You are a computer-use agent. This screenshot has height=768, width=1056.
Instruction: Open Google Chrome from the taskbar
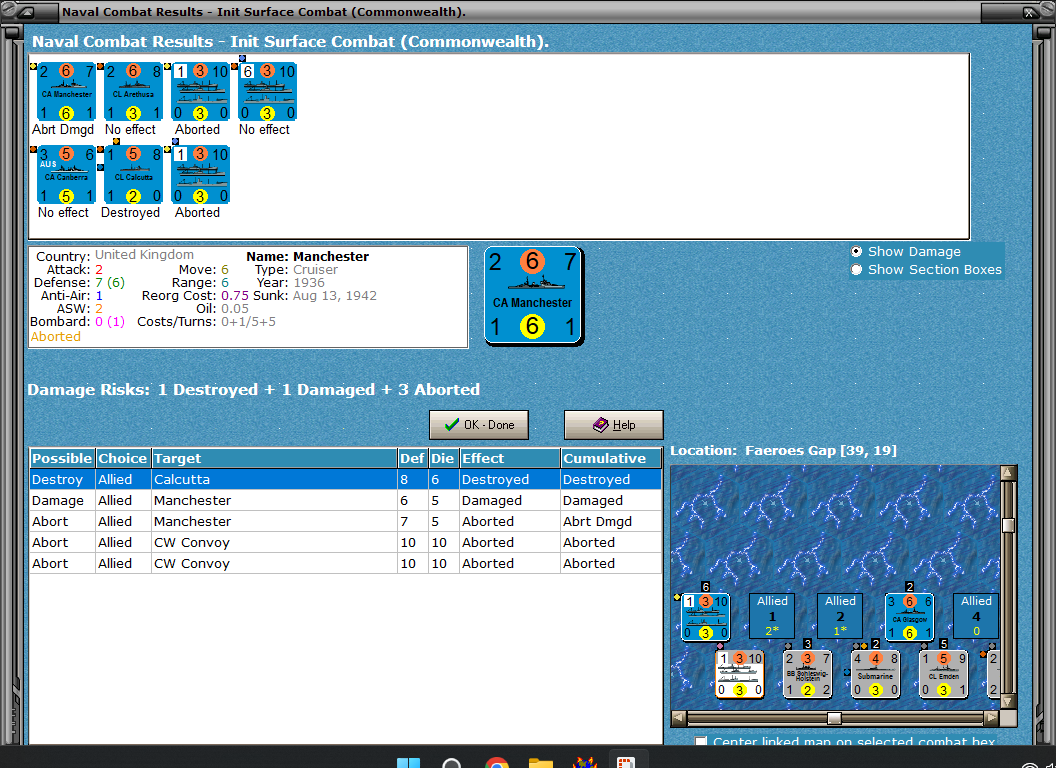[496, 762]
